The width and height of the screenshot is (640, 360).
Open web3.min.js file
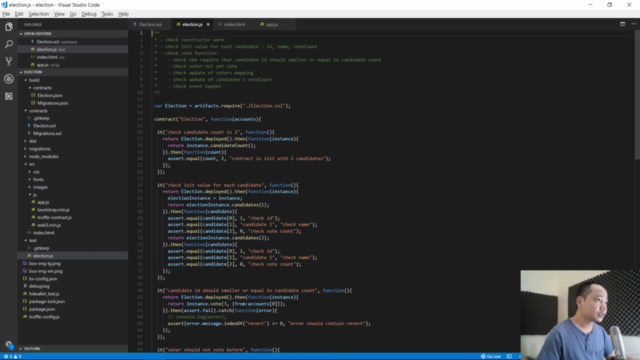(x=73, y=225)
